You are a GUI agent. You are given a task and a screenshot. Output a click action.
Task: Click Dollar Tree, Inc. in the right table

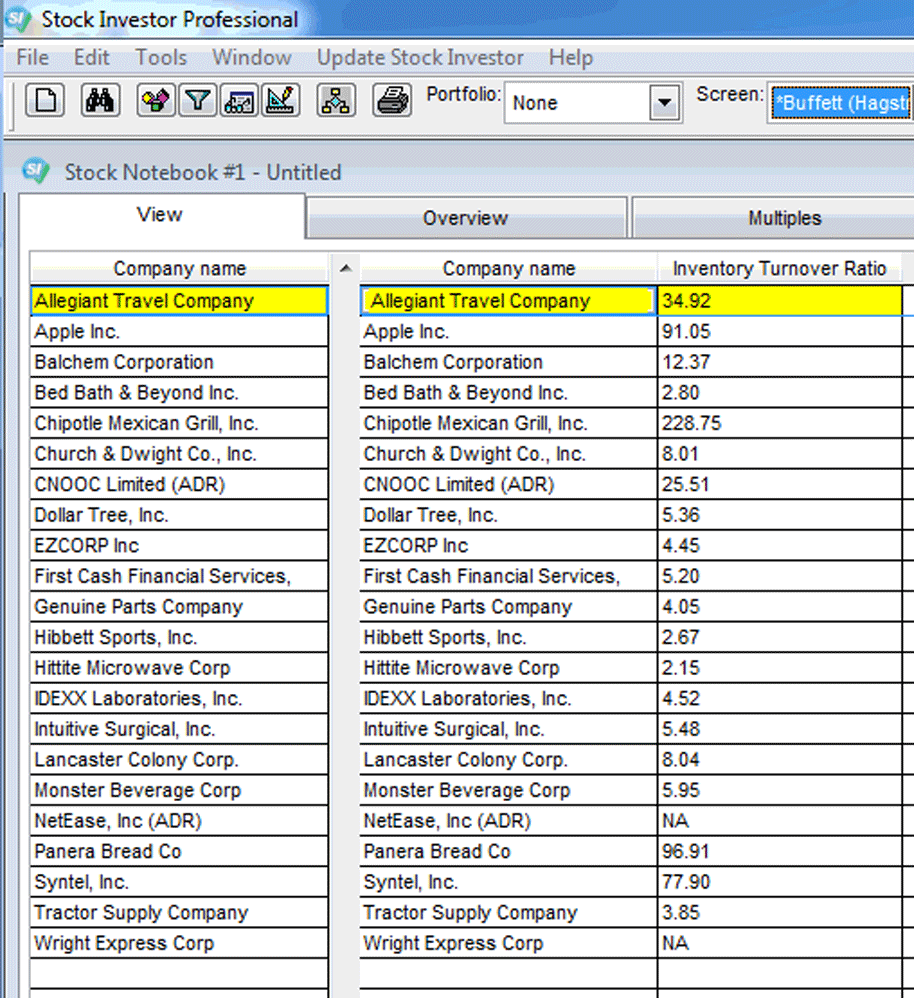[x=508, y=515]
